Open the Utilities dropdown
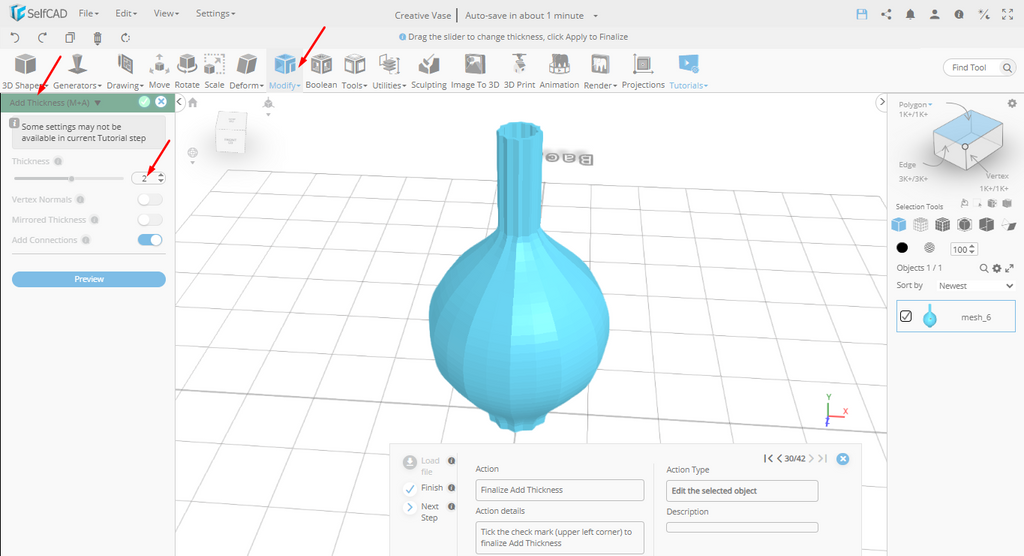 [389, 72]
